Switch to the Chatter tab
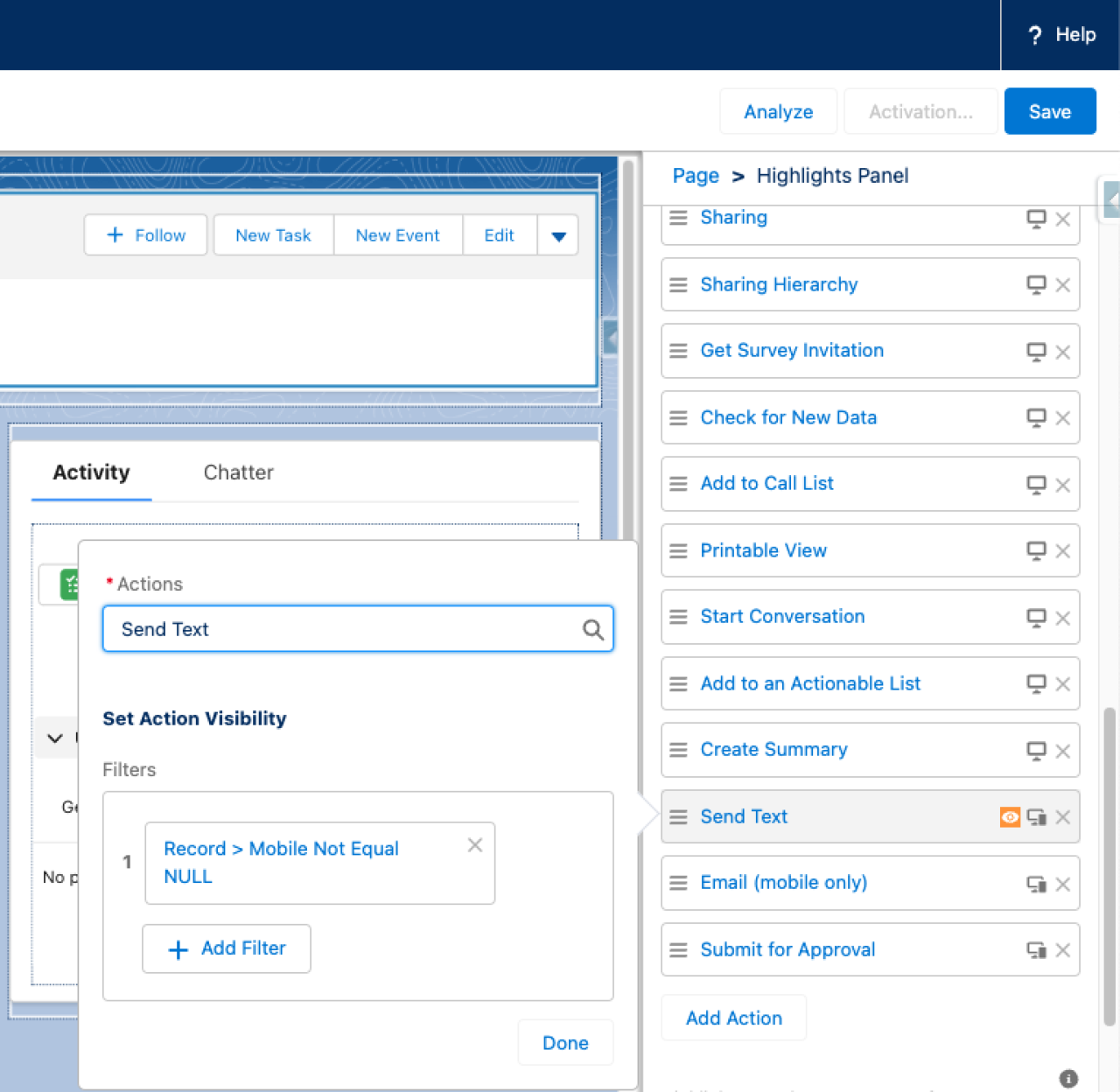 [x=238, y=472]
